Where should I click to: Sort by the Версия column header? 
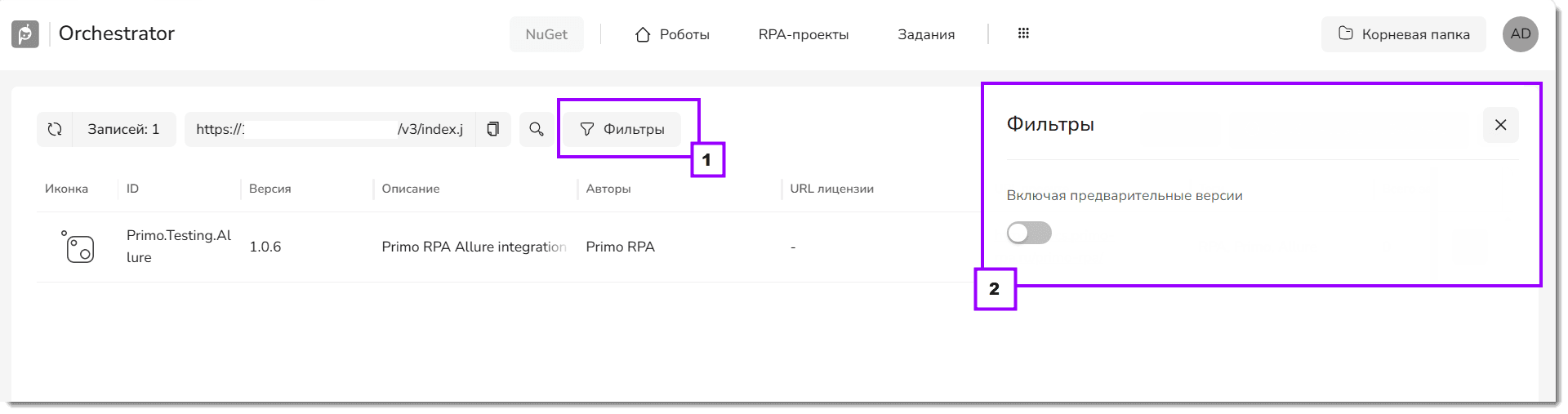coord(270,189)
